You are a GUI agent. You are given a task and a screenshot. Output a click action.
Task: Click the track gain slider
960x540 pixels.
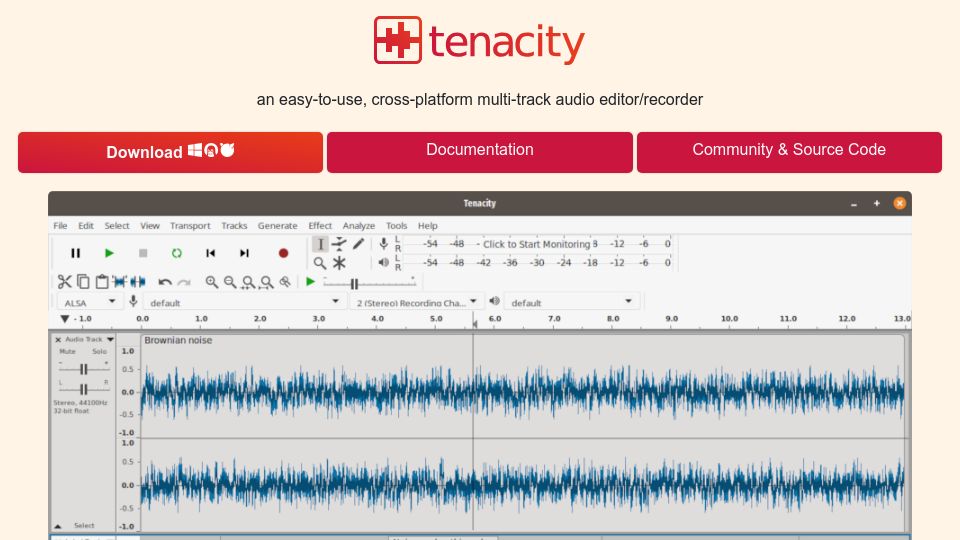point(83,369)
